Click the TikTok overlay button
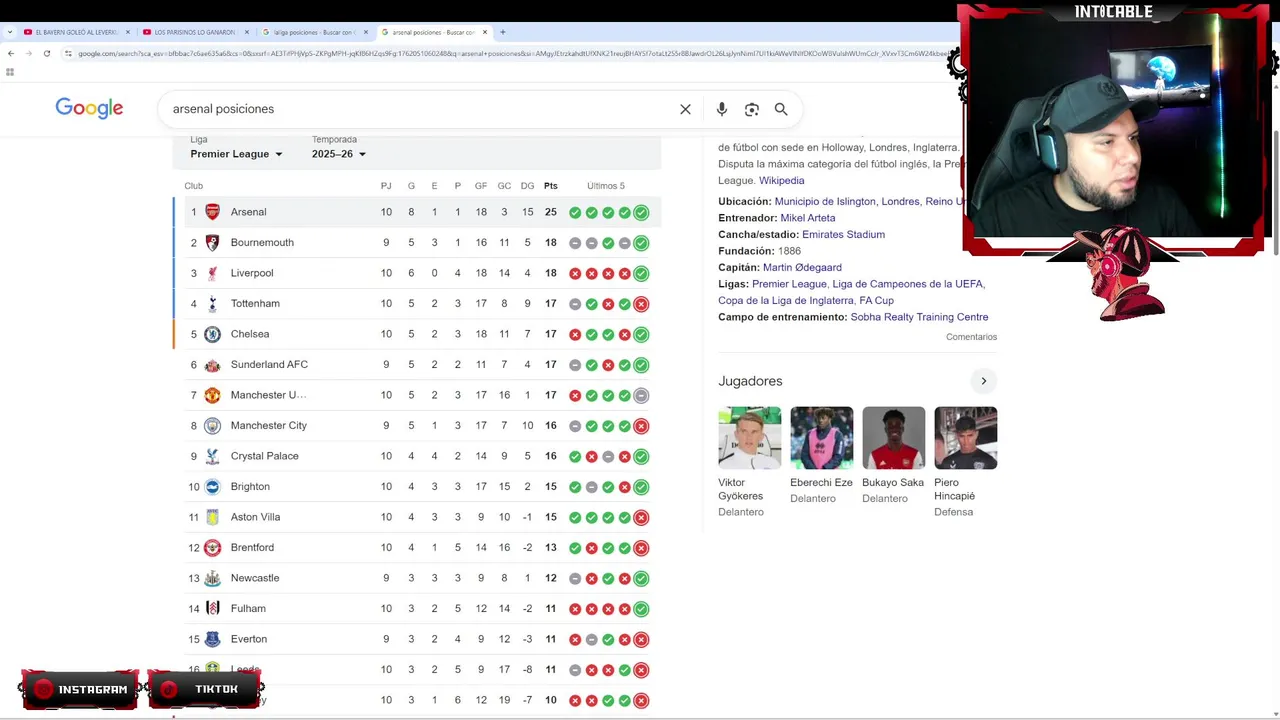This screenshot has height=720, width=1280. (x=206, y=690)
